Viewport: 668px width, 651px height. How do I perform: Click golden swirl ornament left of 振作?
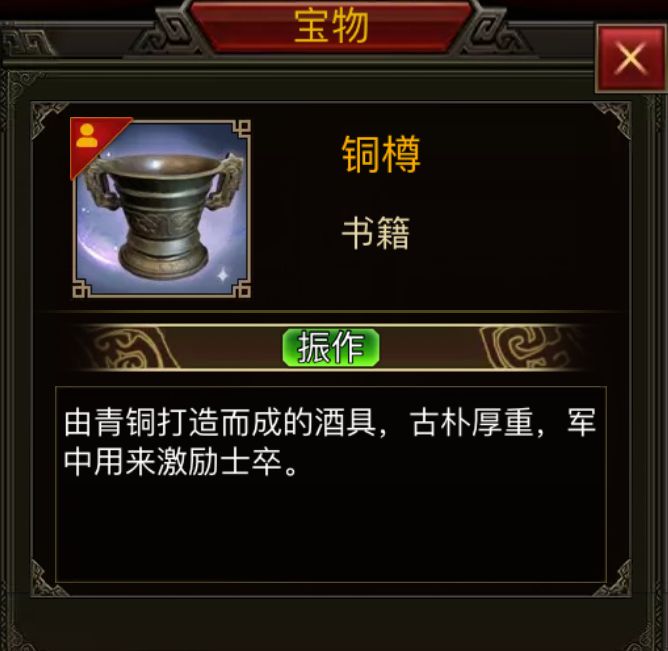[129, 348]
